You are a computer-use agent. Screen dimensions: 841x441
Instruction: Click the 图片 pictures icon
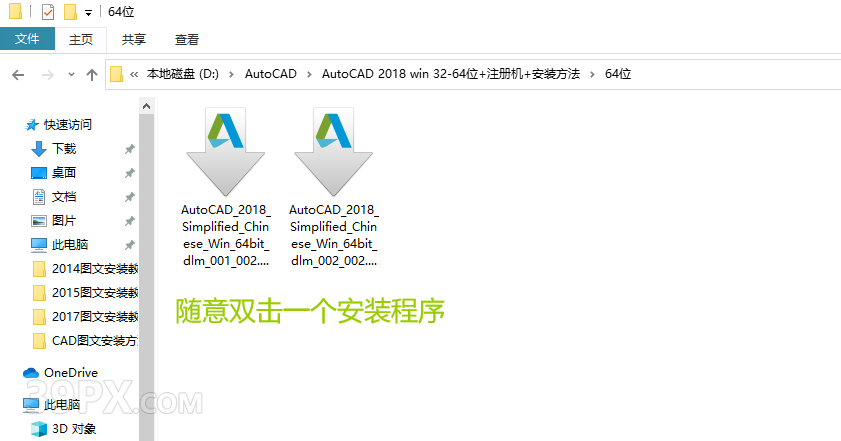click(x=39, y=221)
